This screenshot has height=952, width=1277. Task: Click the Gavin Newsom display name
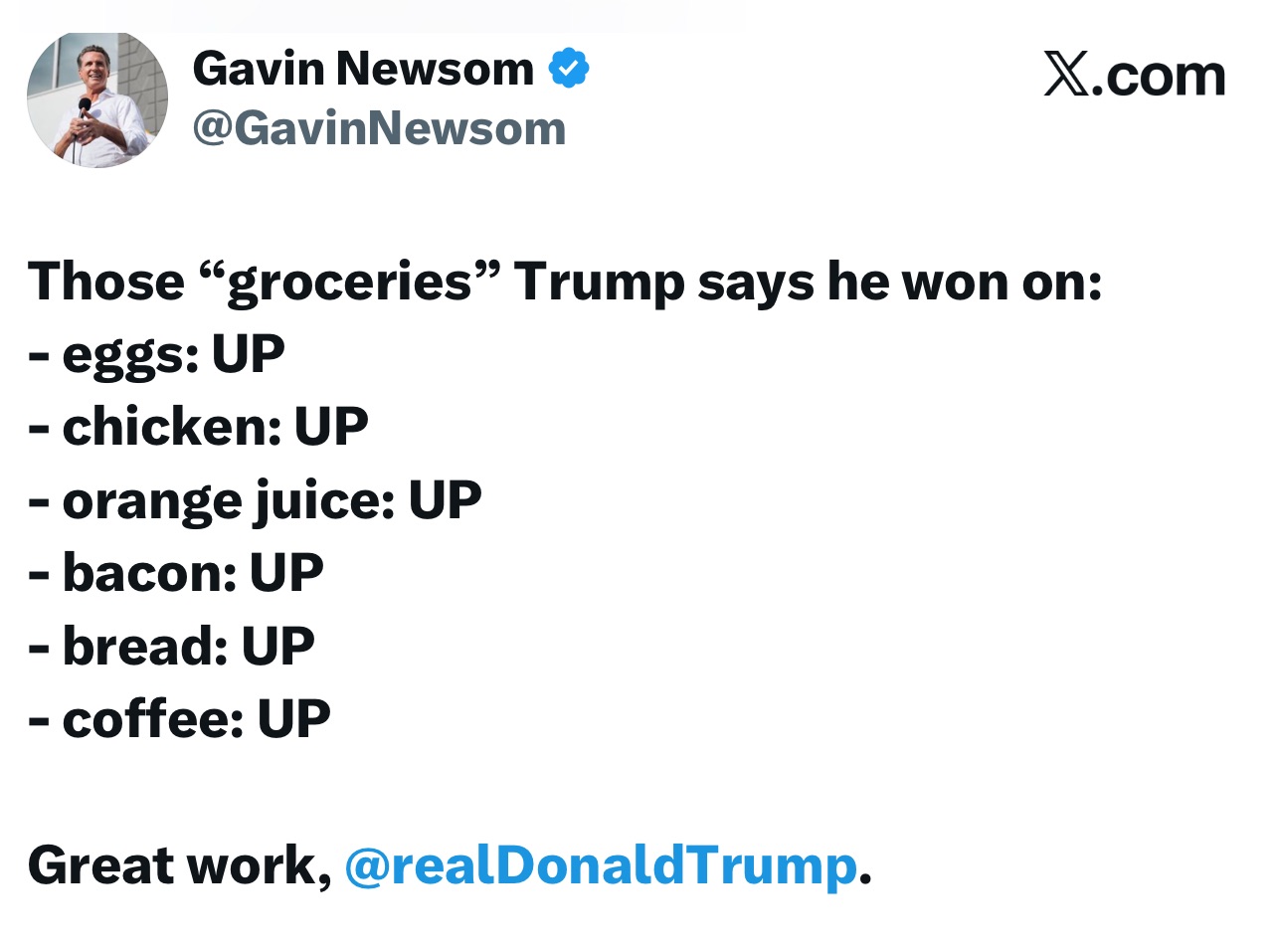pyautogui.click(x=363, y=68)
